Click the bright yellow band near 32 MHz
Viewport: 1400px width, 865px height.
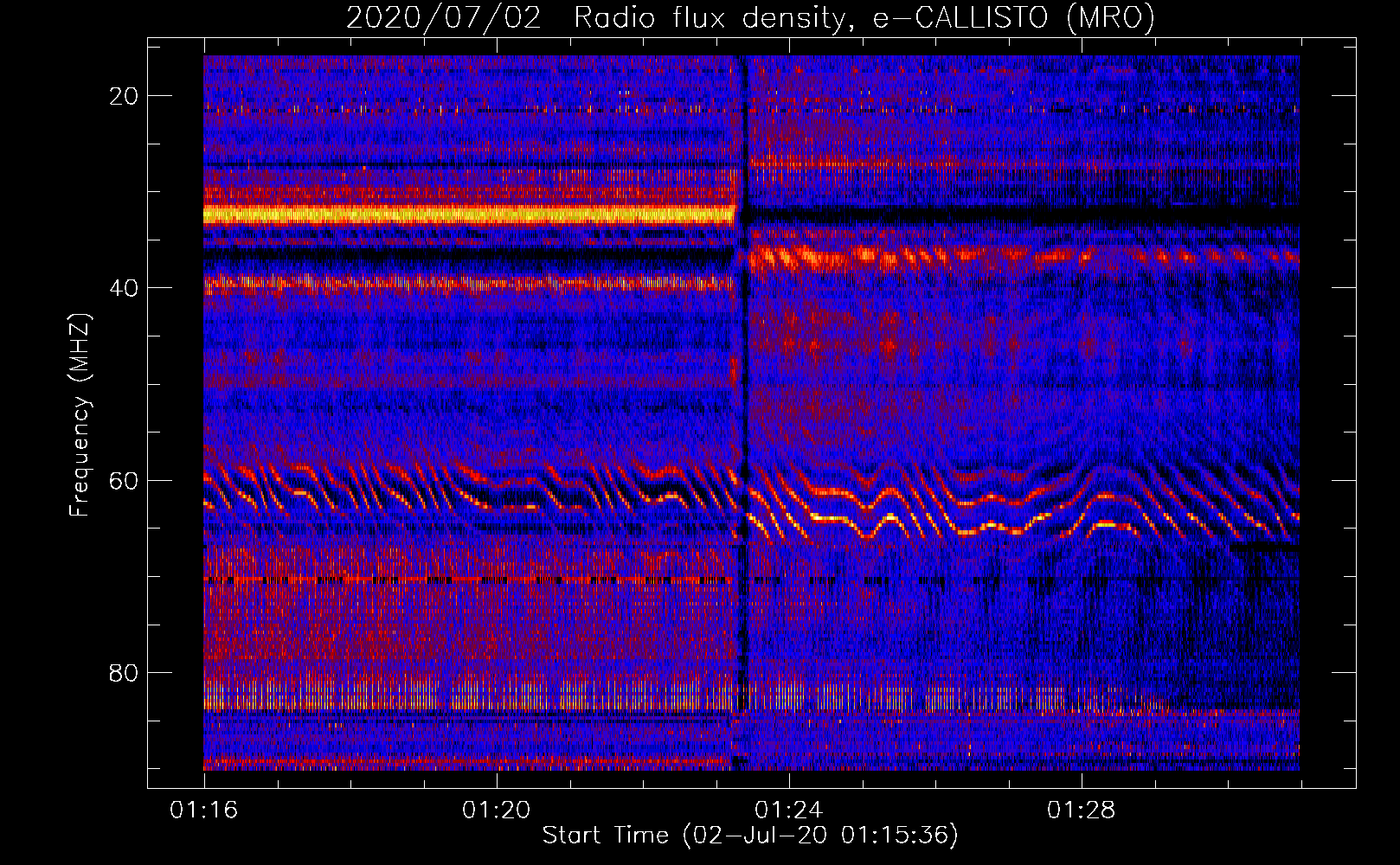469,214
